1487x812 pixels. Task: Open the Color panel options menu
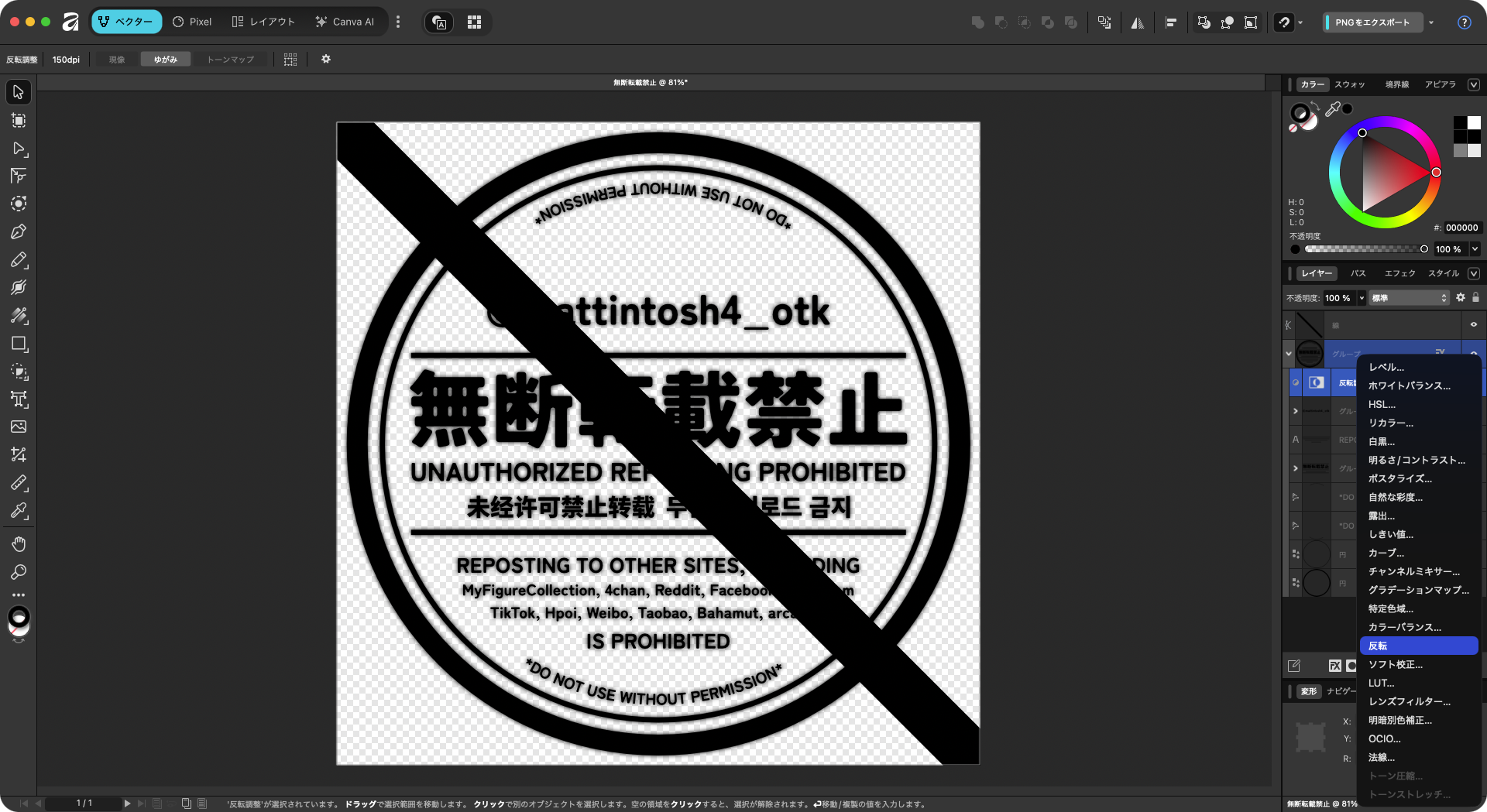point(1473,84)
